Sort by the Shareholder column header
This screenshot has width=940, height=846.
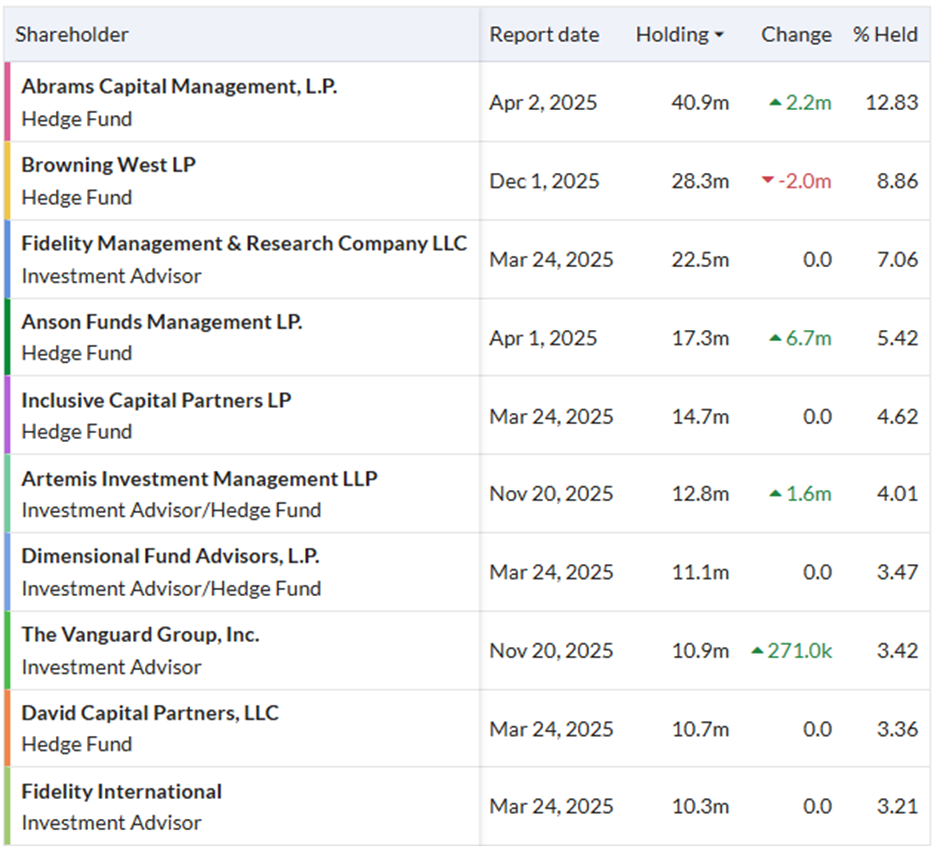coord(72,35)
